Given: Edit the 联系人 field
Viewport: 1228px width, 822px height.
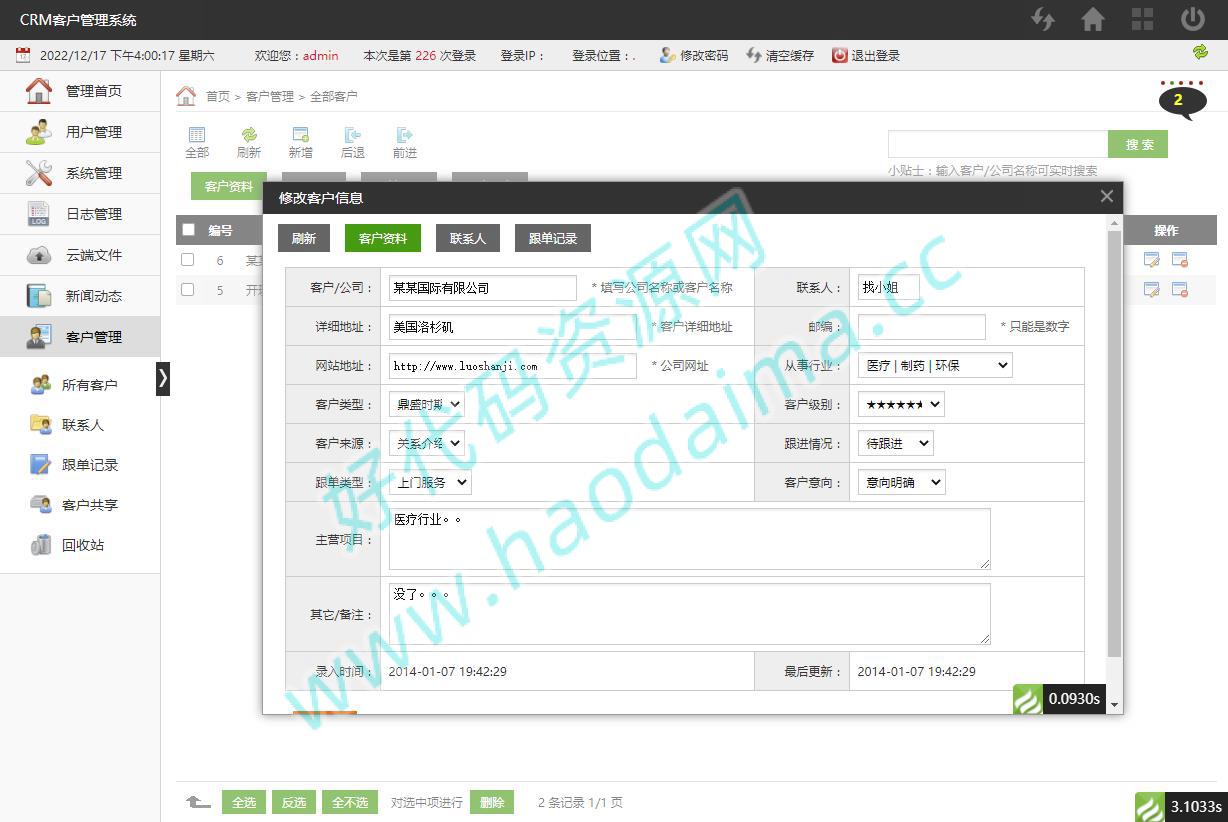Looking at the screenshot, I should pyautogui.click(x=889, y=288).
